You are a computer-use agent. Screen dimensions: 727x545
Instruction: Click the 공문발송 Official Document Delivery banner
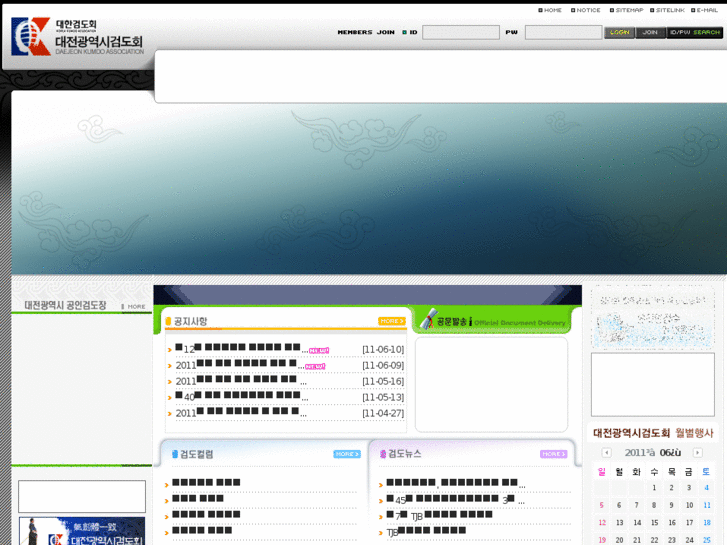(492, 320)
